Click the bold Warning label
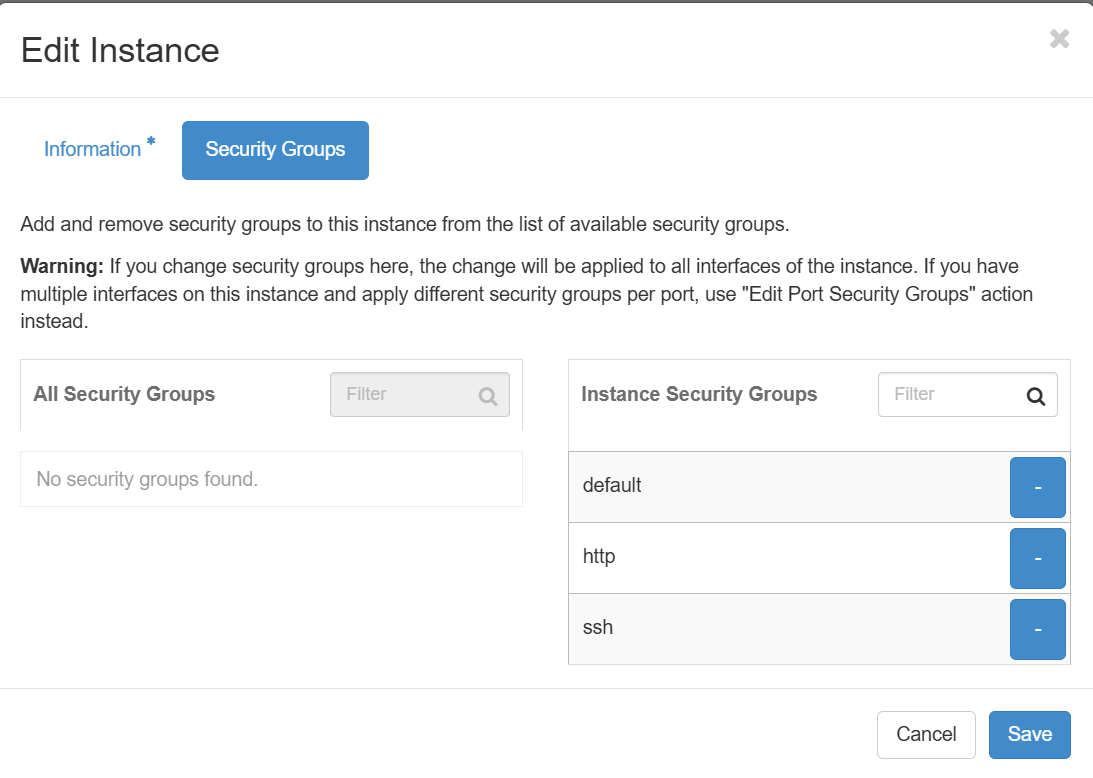This screenshot has height=778, width=1093. 62,267
